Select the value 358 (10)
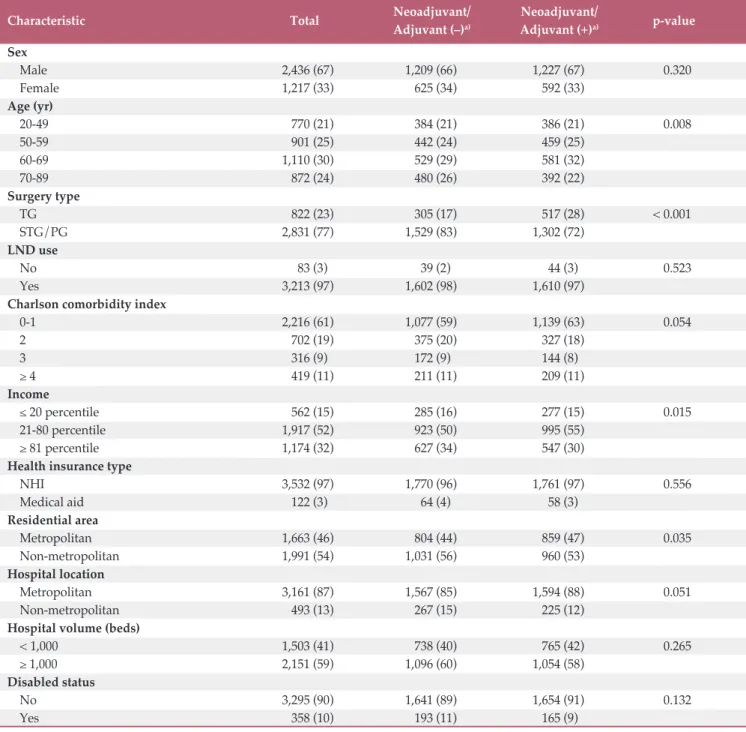 [312, 718]
